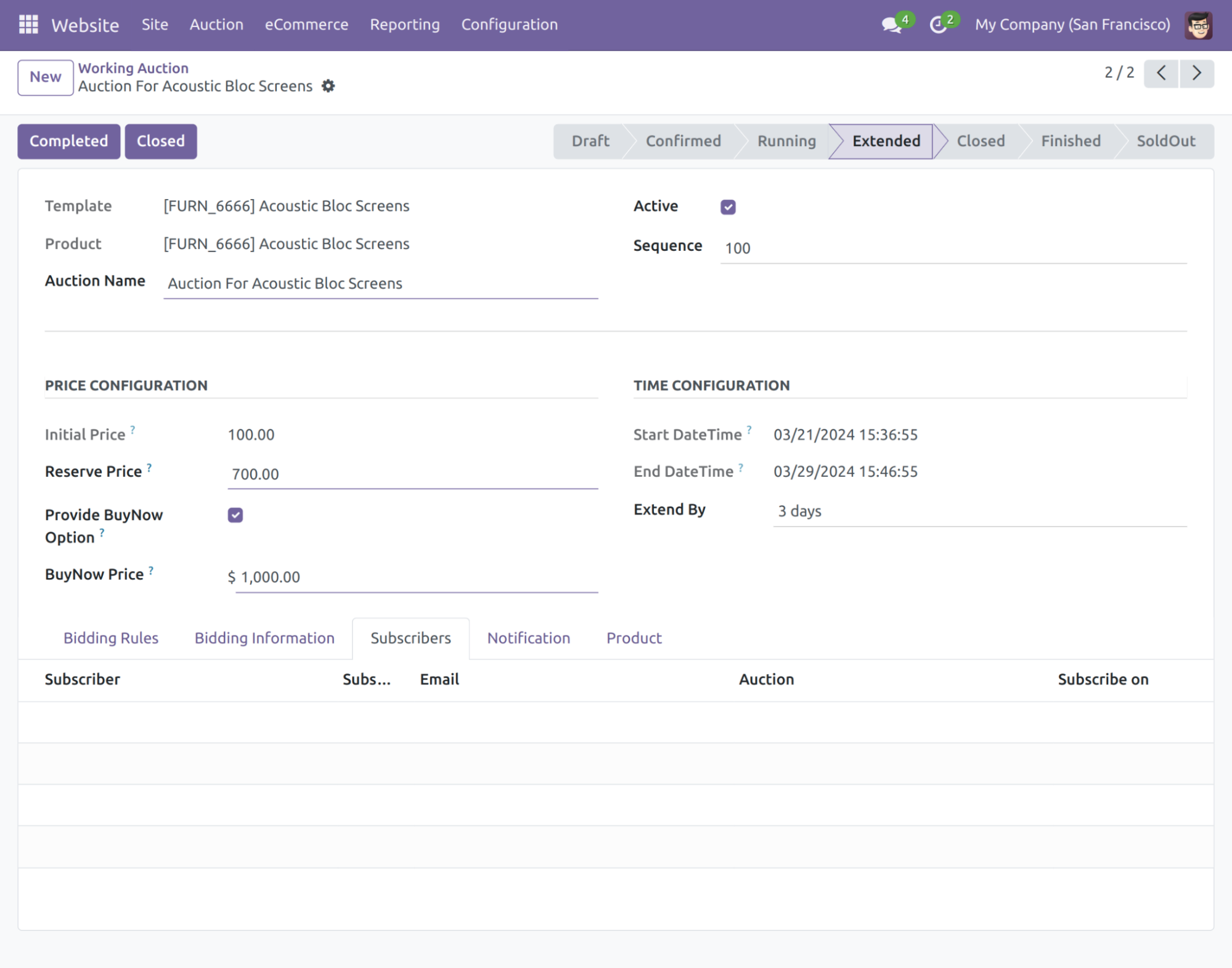Click the Completed button
1232x968 pixels.
(69, 141)
